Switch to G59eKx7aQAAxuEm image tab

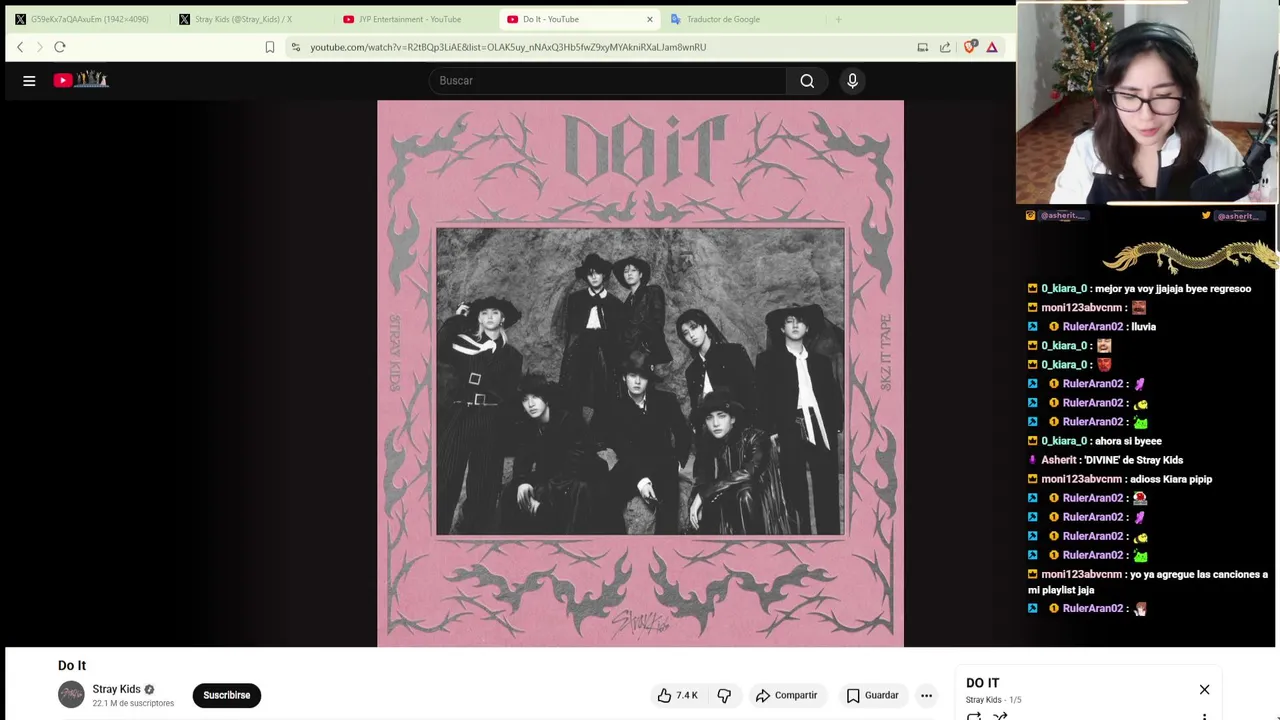click(87, 19)
